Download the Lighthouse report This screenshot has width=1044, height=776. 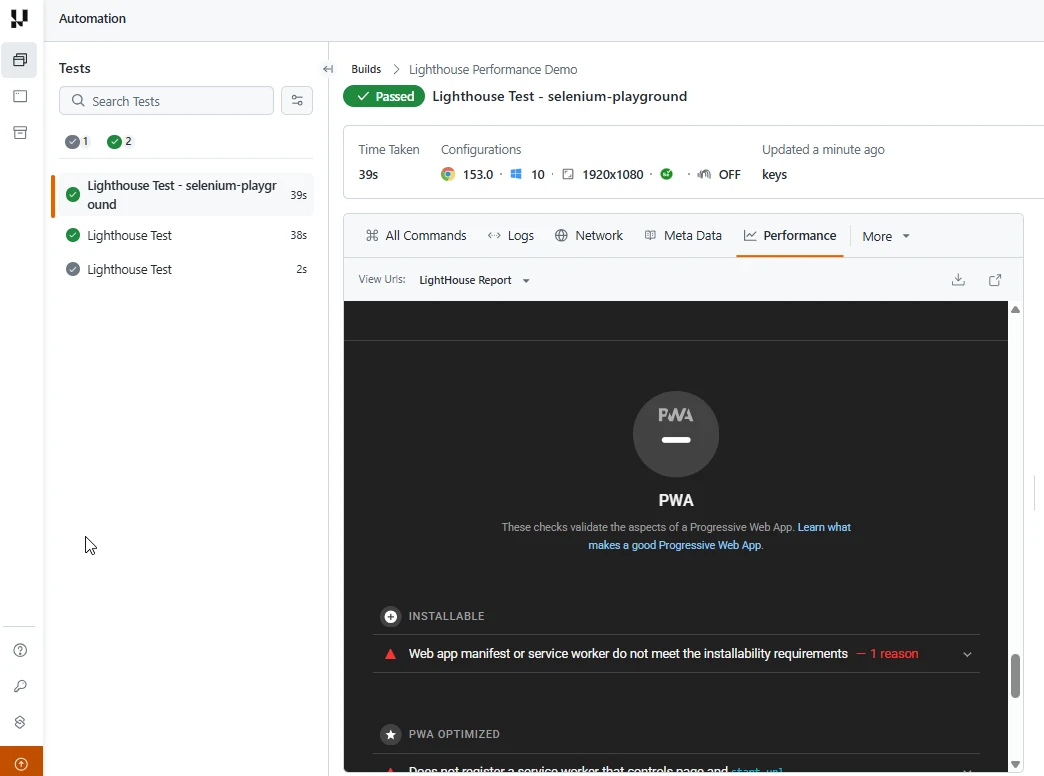(958, 280)
